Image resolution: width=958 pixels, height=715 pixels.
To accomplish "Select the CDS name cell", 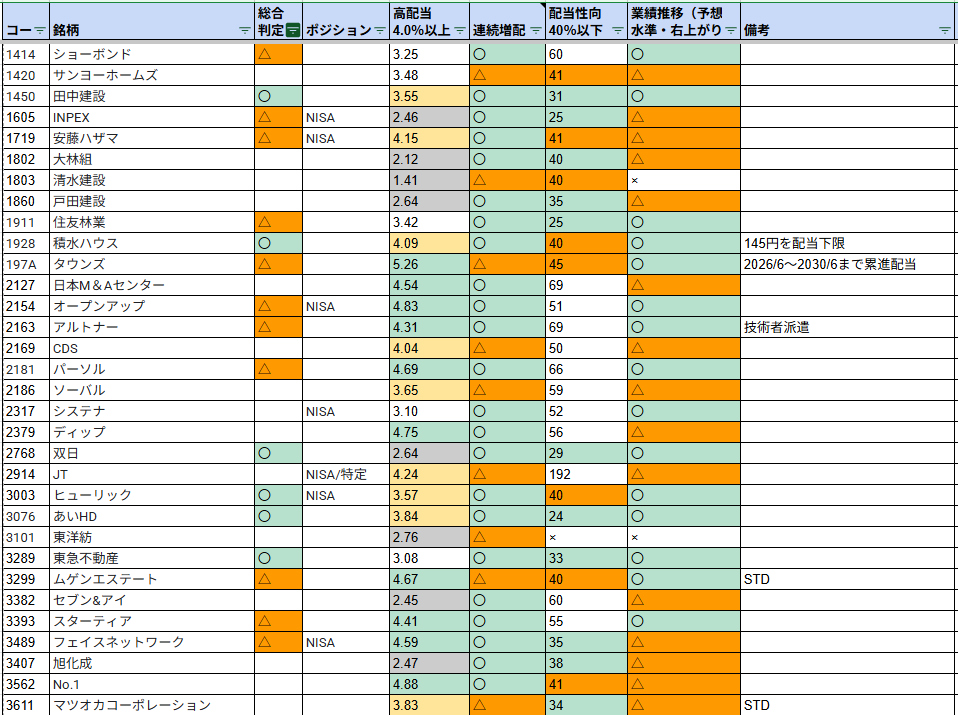I will (152, 348).
